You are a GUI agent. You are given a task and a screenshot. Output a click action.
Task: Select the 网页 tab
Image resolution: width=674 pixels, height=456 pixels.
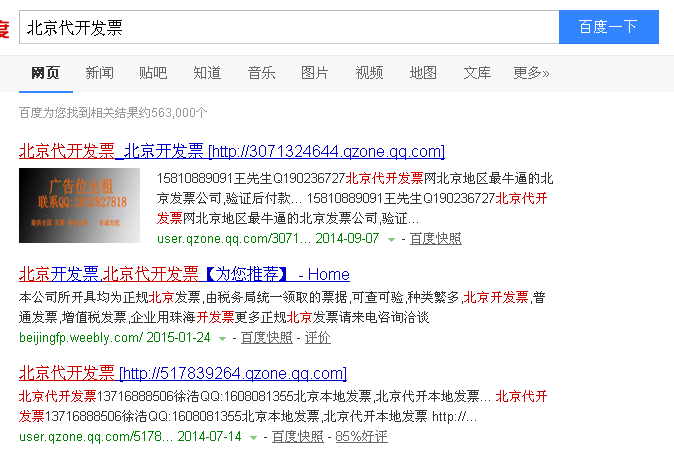46,73
